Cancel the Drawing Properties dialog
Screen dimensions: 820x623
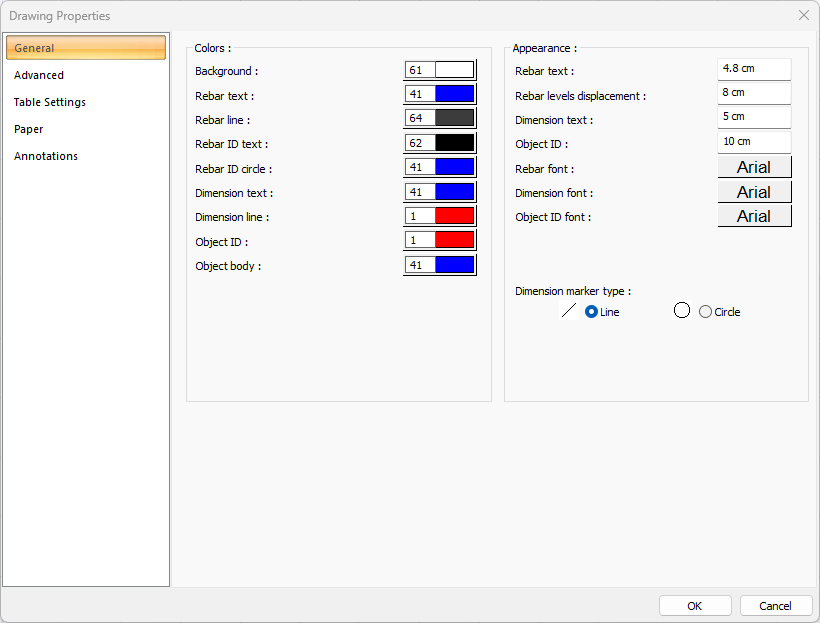pos(775,606)
